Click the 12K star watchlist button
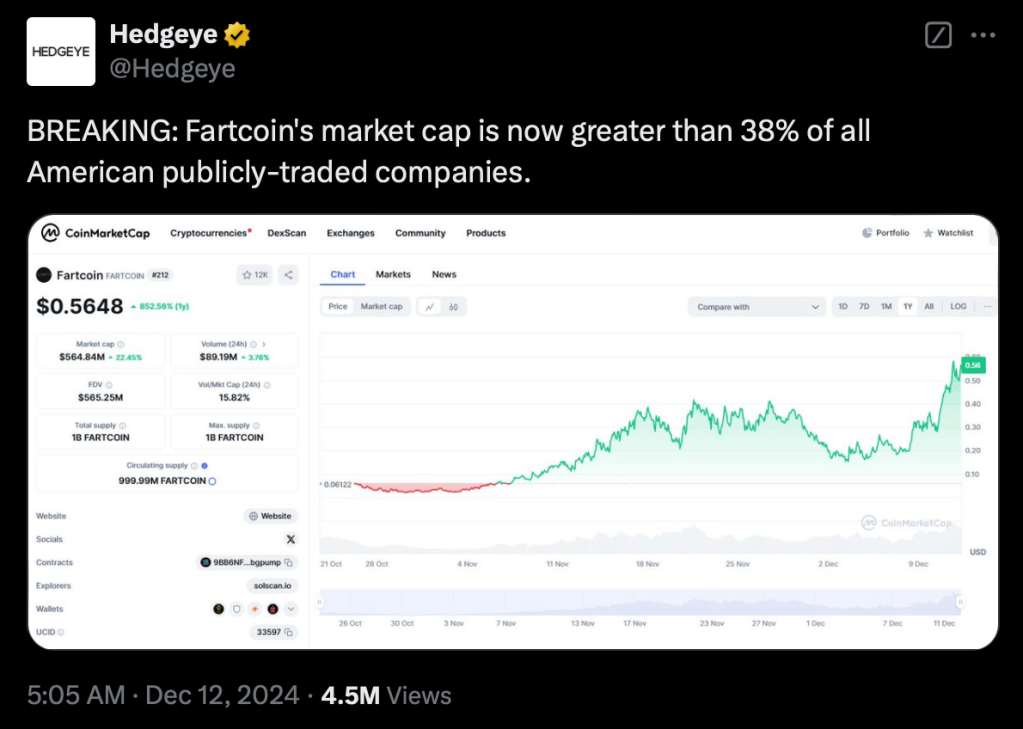 [x=254, y=275]
